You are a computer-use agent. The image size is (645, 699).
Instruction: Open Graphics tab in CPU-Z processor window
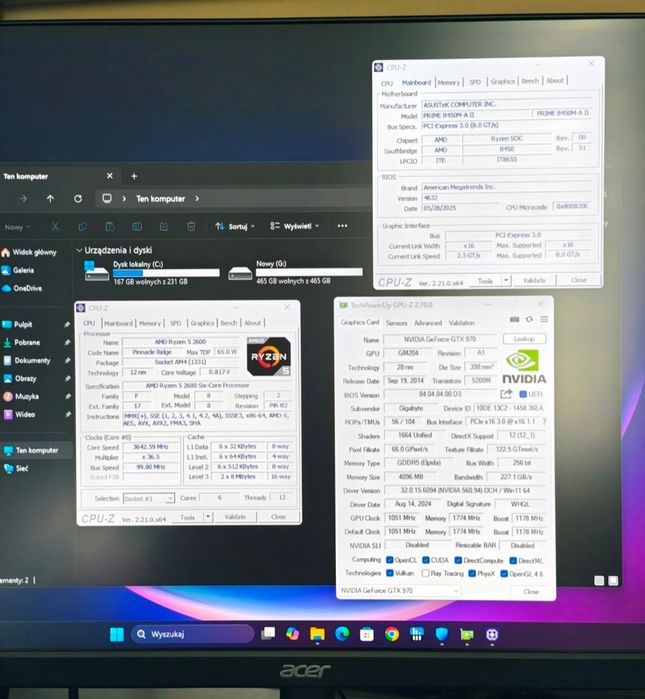[202, 323]
